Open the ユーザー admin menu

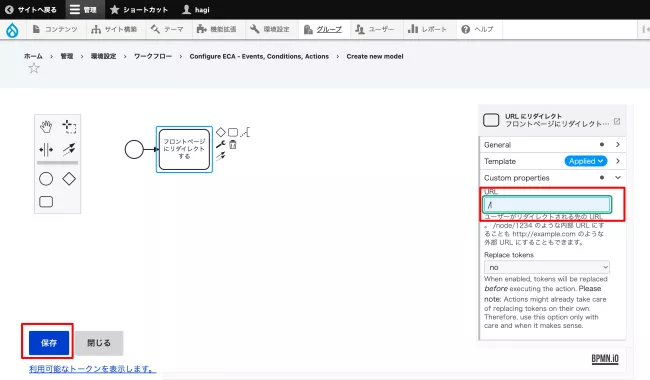coord(375,29)
